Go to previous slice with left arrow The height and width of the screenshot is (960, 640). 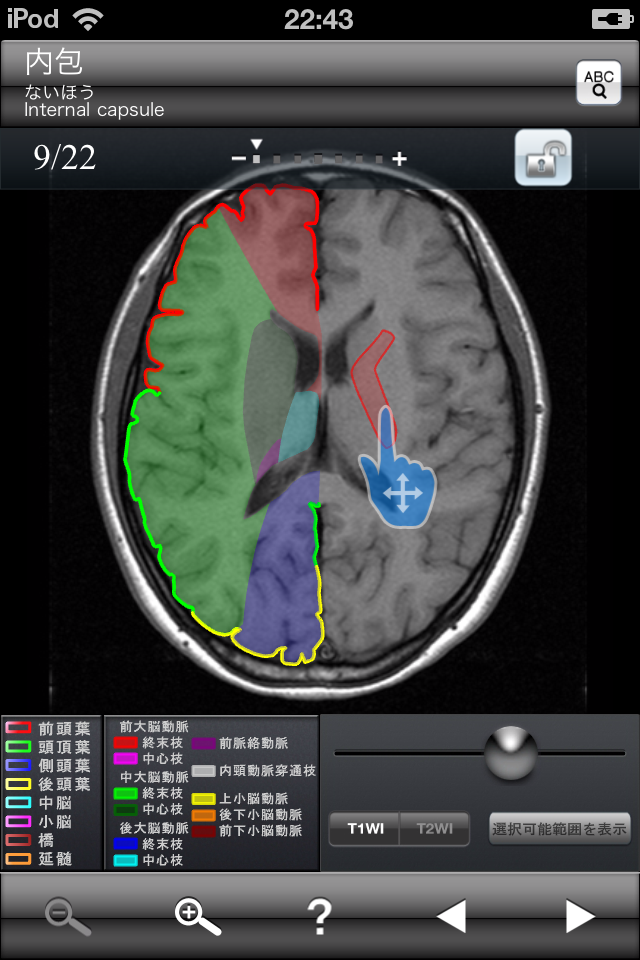pos(451,915)
